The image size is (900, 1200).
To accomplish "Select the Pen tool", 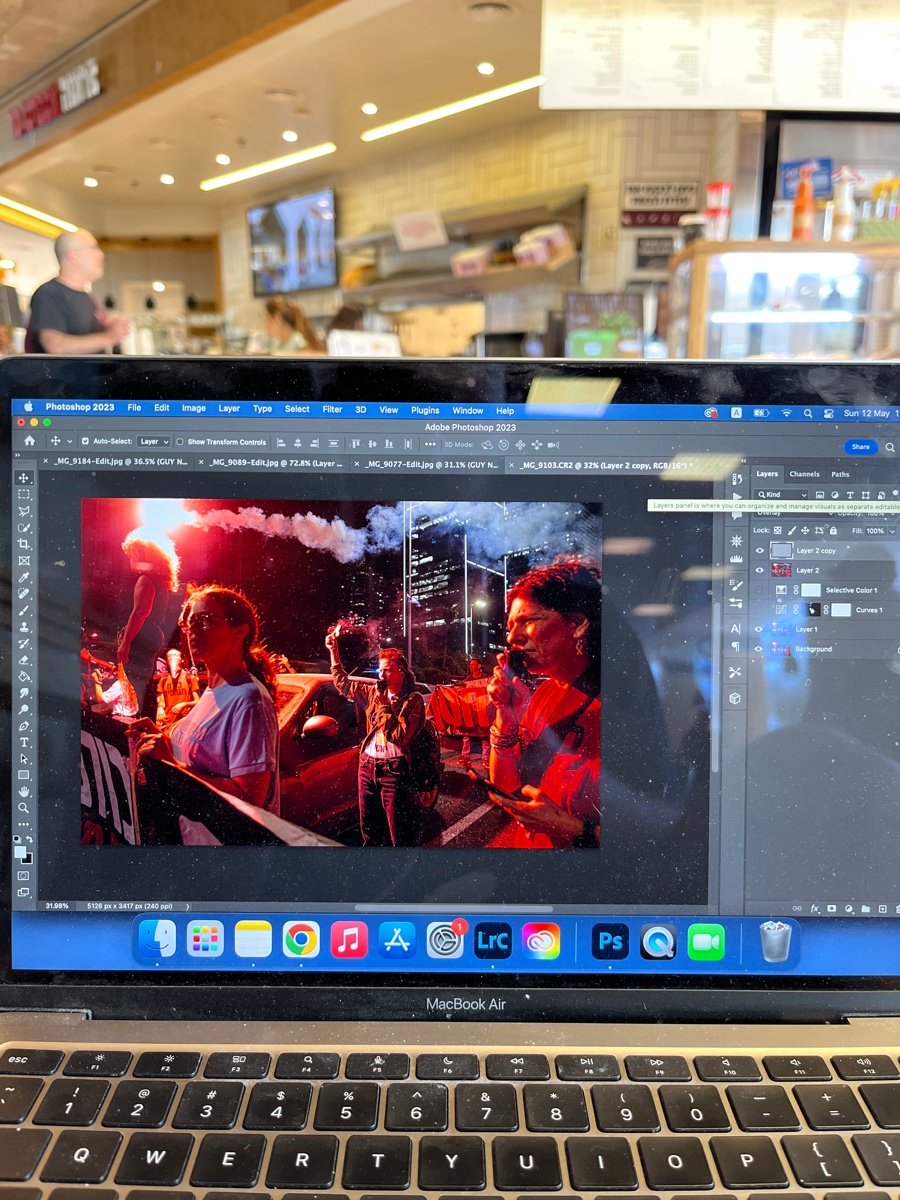I will pyautogui.click(x=24, y=726).
